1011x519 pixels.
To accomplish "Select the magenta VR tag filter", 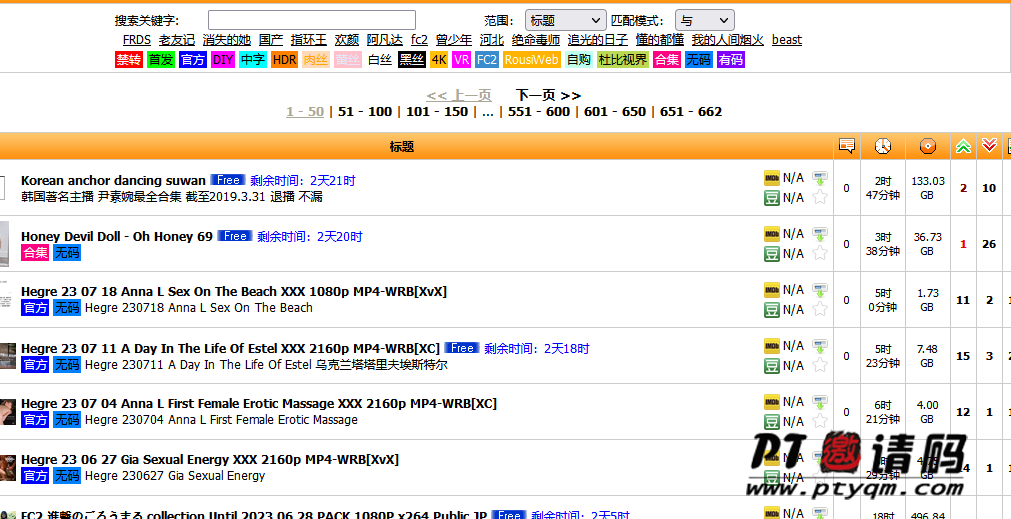I will click(x=462, y=60).
